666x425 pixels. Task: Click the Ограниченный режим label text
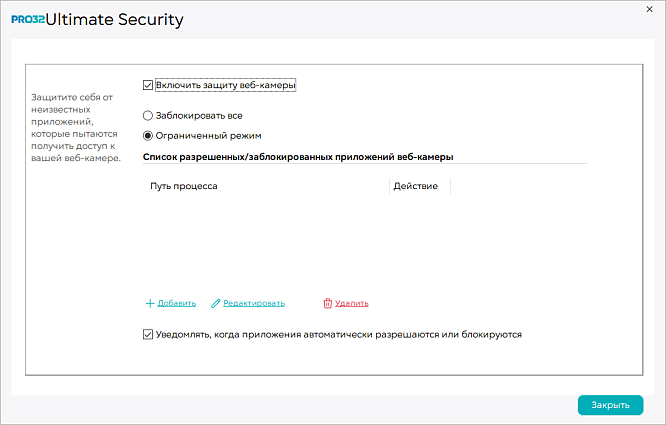[x=209, y=136]
